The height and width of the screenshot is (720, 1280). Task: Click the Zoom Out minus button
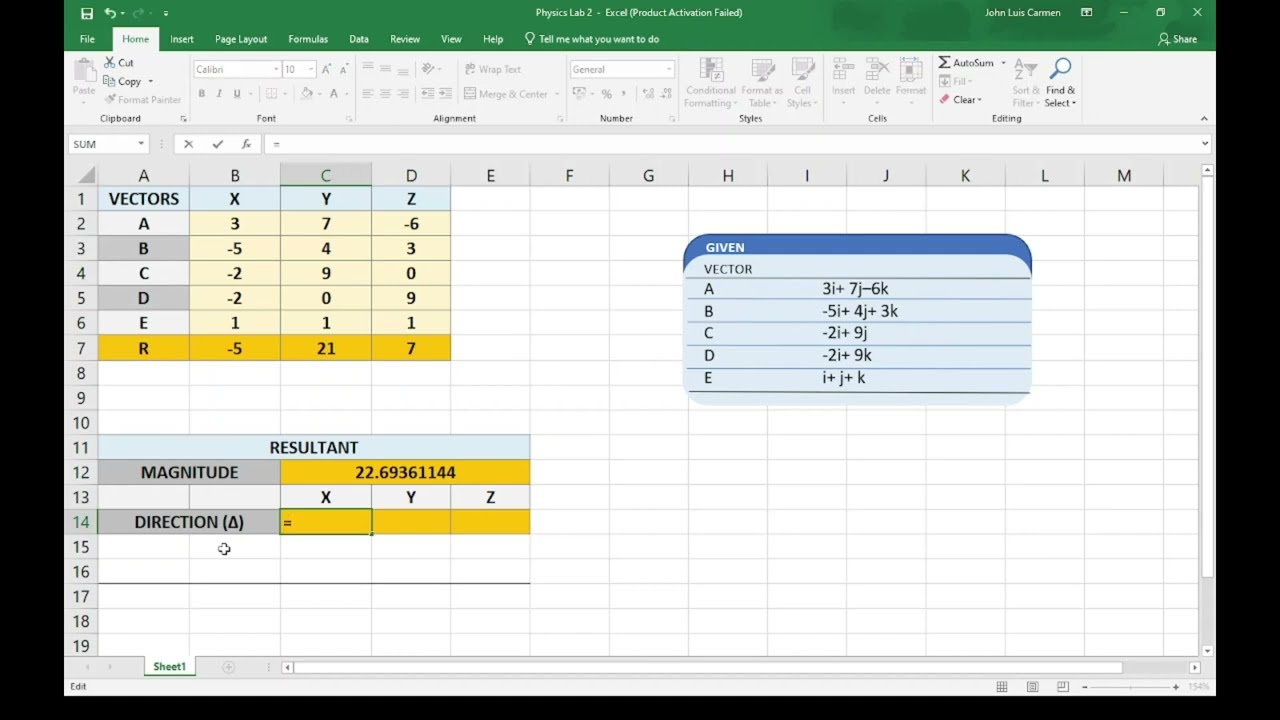(1085, 687)
